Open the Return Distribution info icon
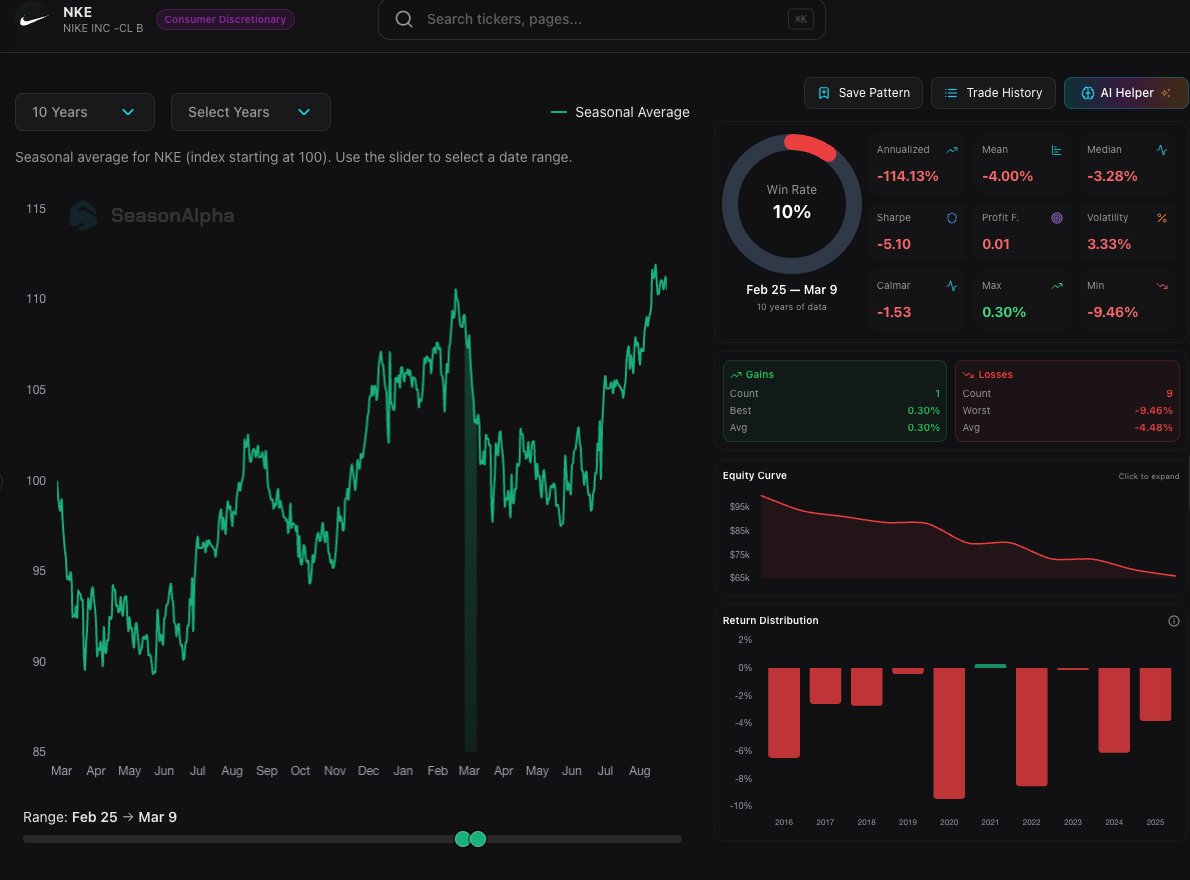1190x880 pixels. click(x=1173, y=621)
